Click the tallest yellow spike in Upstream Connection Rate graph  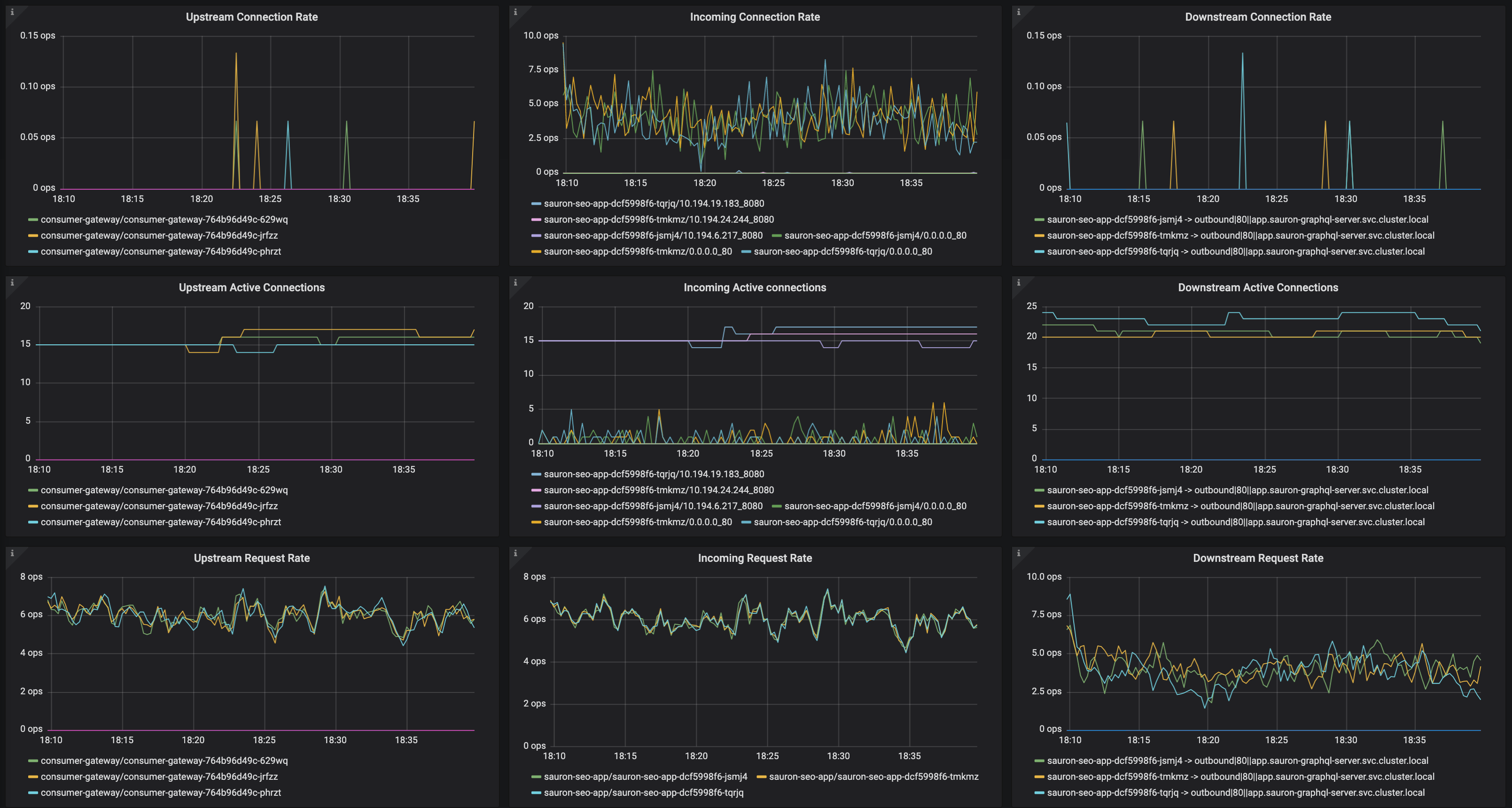(236, 56)
